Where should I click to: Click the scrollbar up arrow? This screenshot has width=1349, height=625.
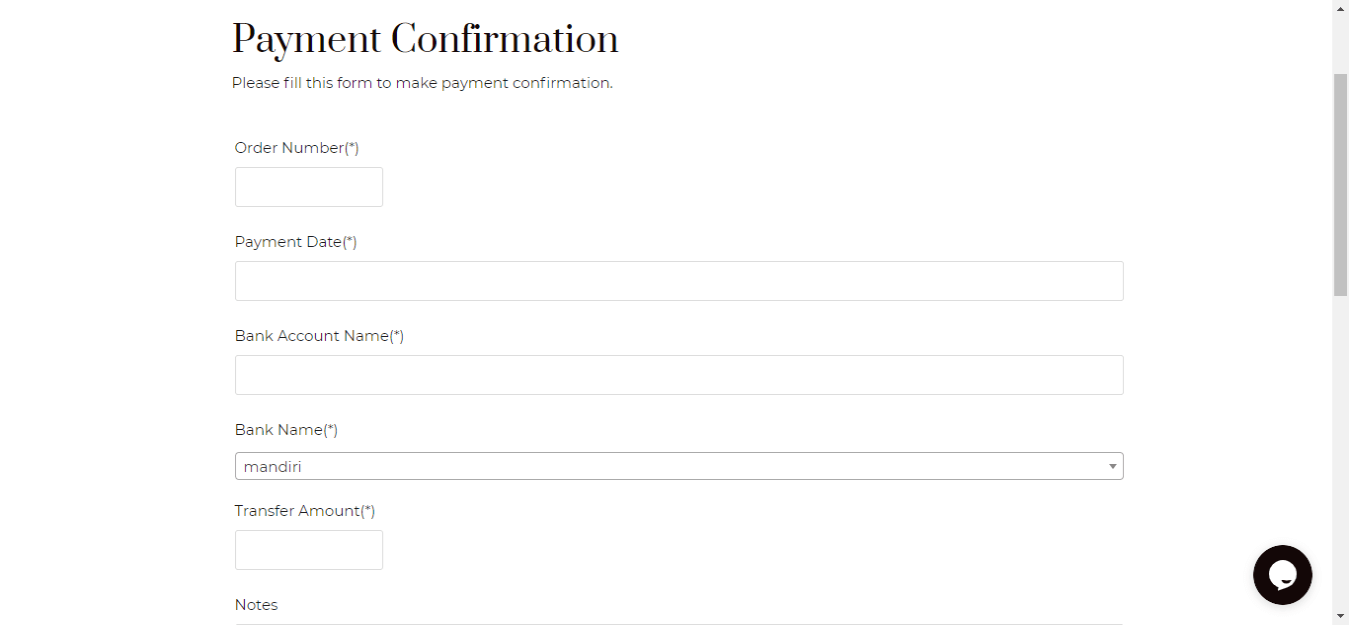(x=1340, y=9)
